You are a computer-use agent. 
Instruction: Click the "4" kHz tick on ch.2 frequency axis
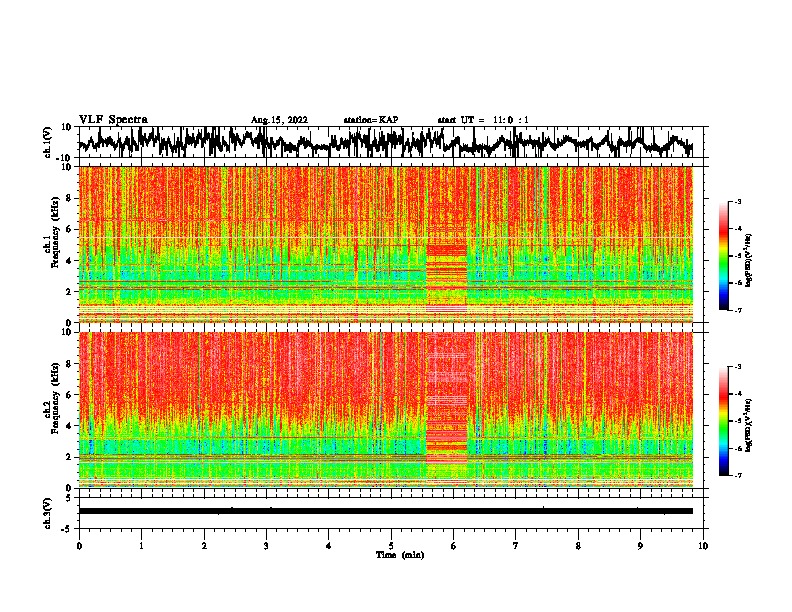coord(69,426)
